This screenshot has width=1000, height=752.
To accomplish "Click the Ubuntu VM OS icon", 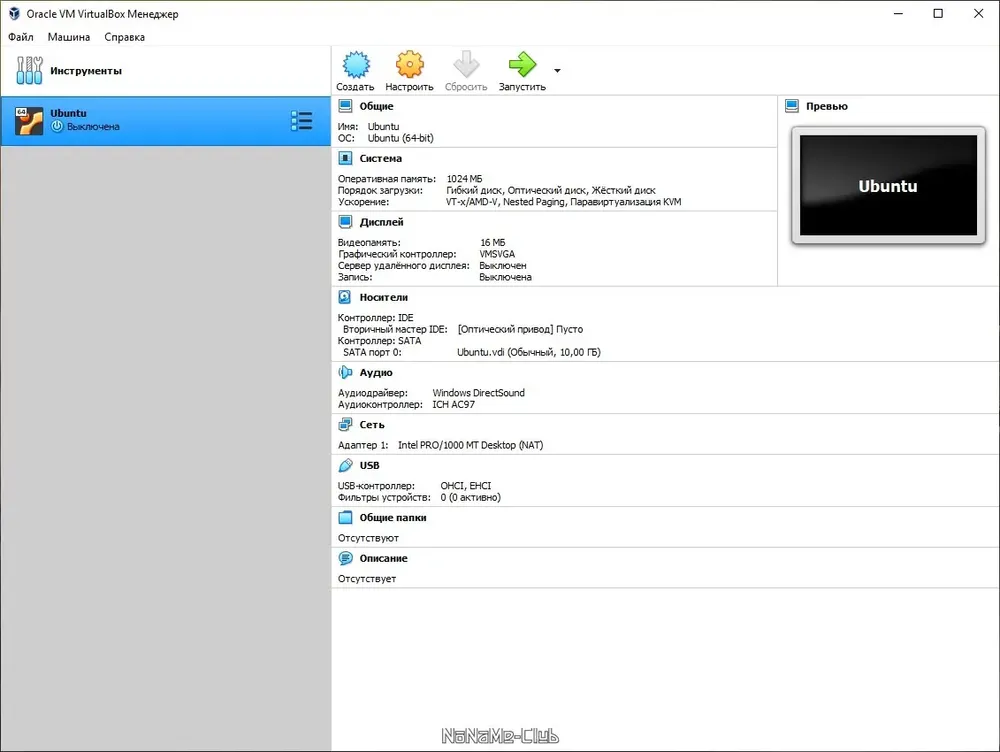I will [x=29, y=121].
